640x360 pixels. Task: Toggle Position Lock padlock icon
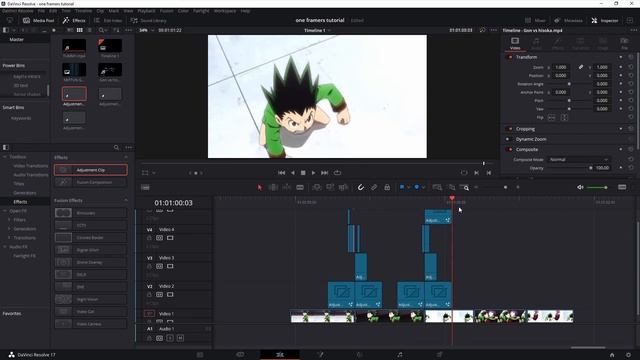pyautogui.click(x=387, y=187)
